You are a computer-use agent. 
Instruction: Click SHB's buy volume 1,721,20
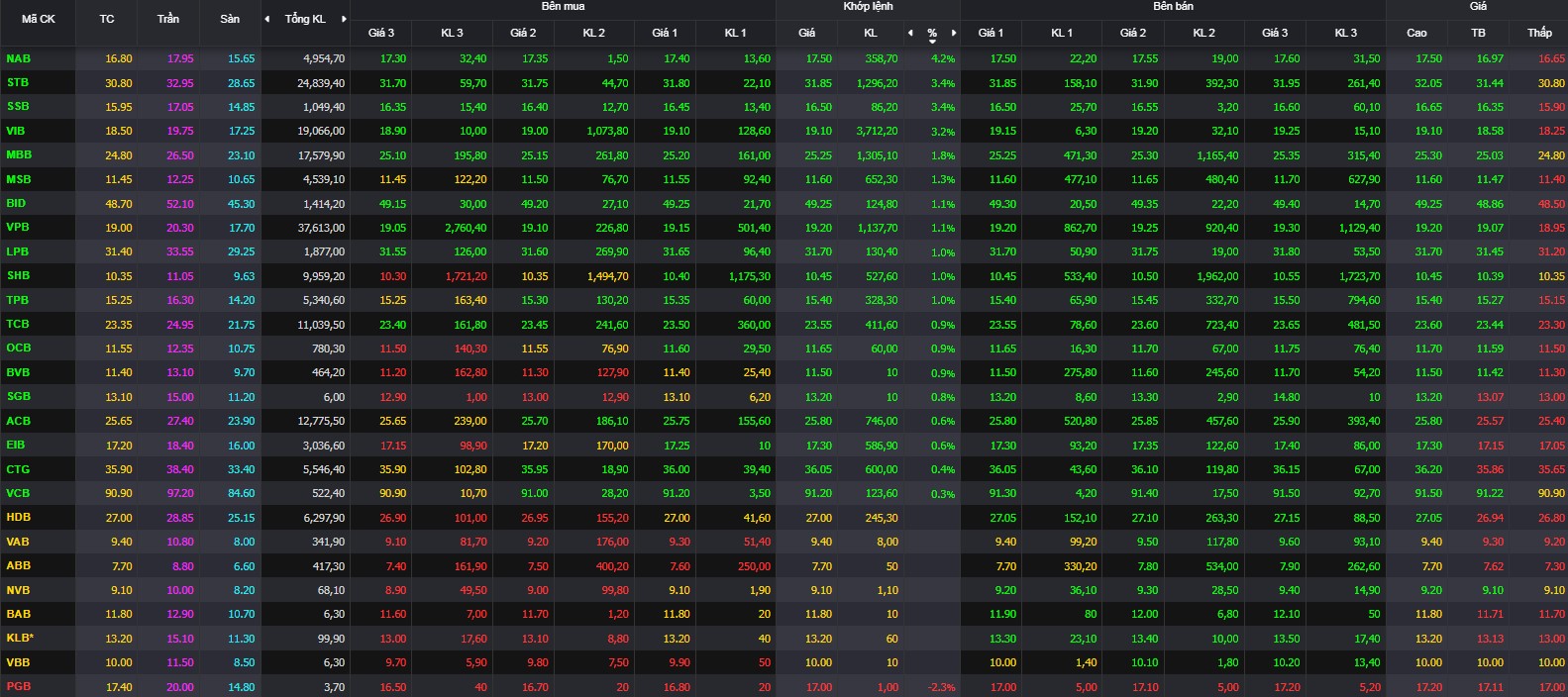point(467,276)
